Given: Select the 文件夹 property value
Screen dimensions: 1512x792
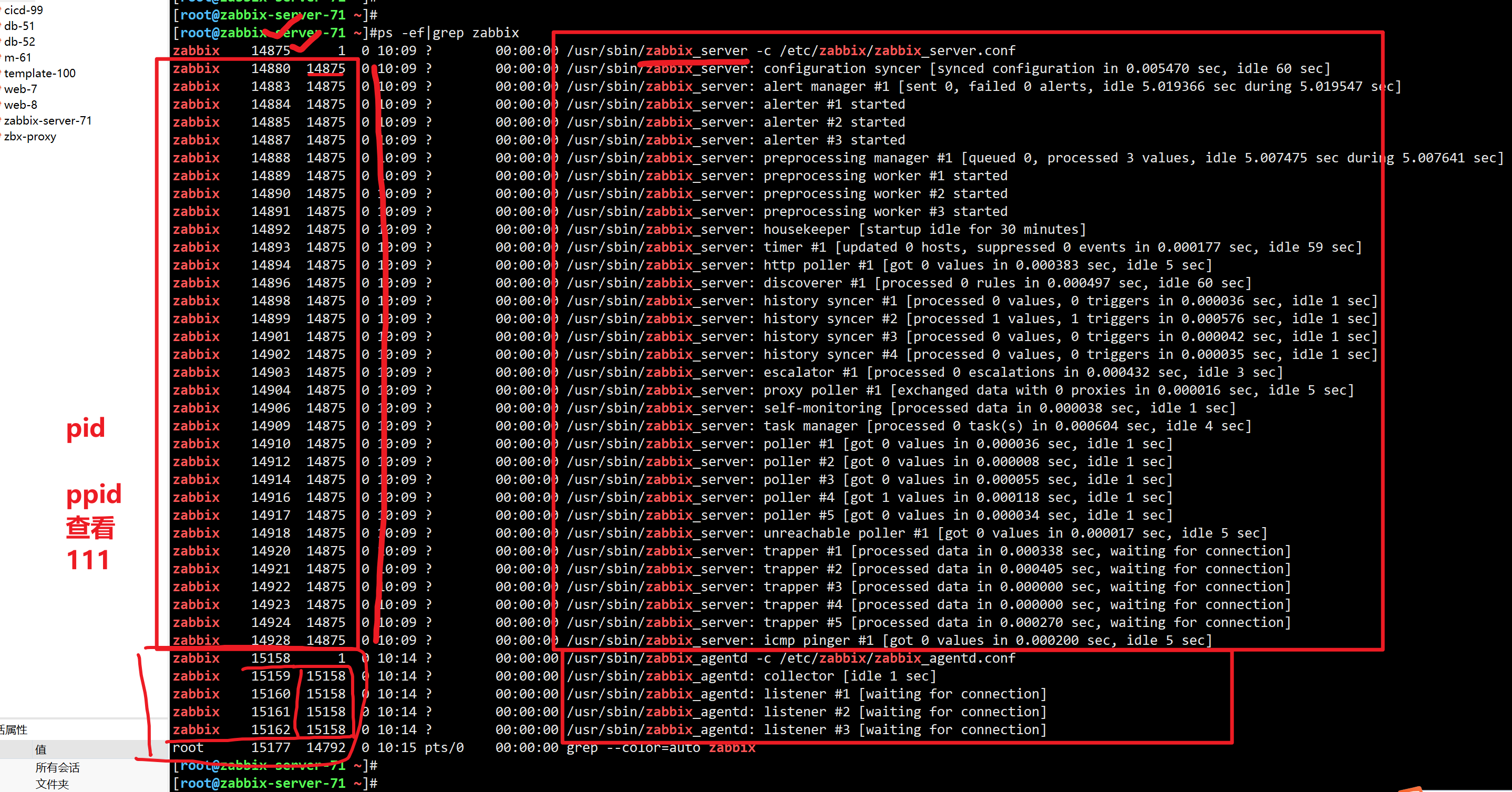Looking at the screenshot, I should click(x=52, y=784).
